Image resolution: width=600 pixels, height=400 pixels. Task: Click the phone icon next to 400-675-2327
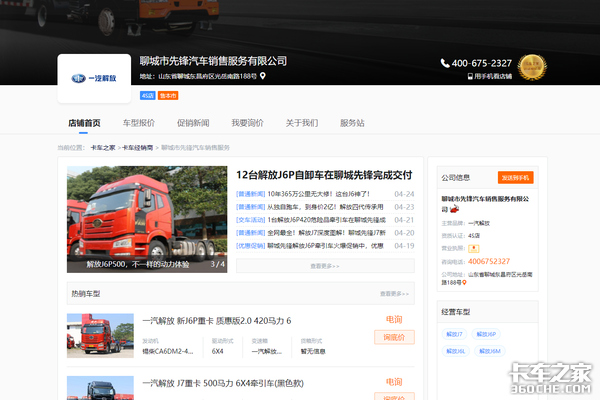tap(445, 63)
